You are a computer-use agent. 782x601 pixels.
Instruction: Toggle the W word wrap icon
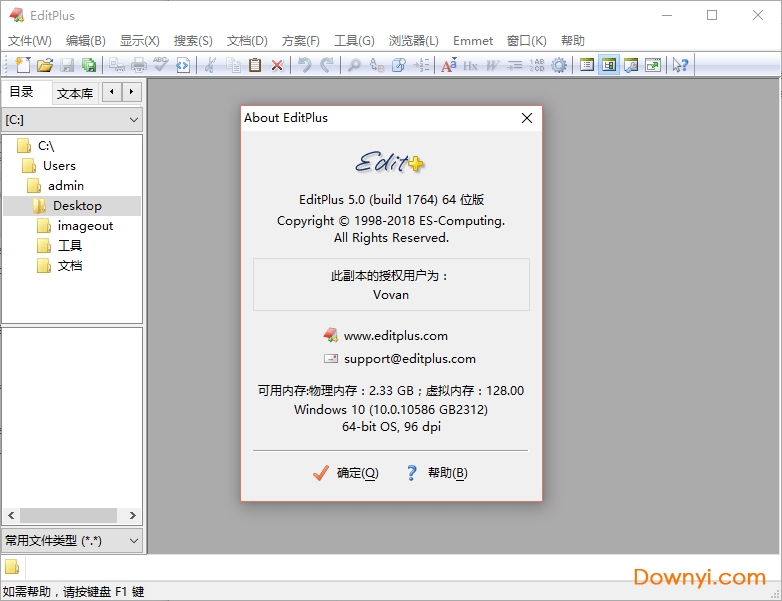coord(492,65)
